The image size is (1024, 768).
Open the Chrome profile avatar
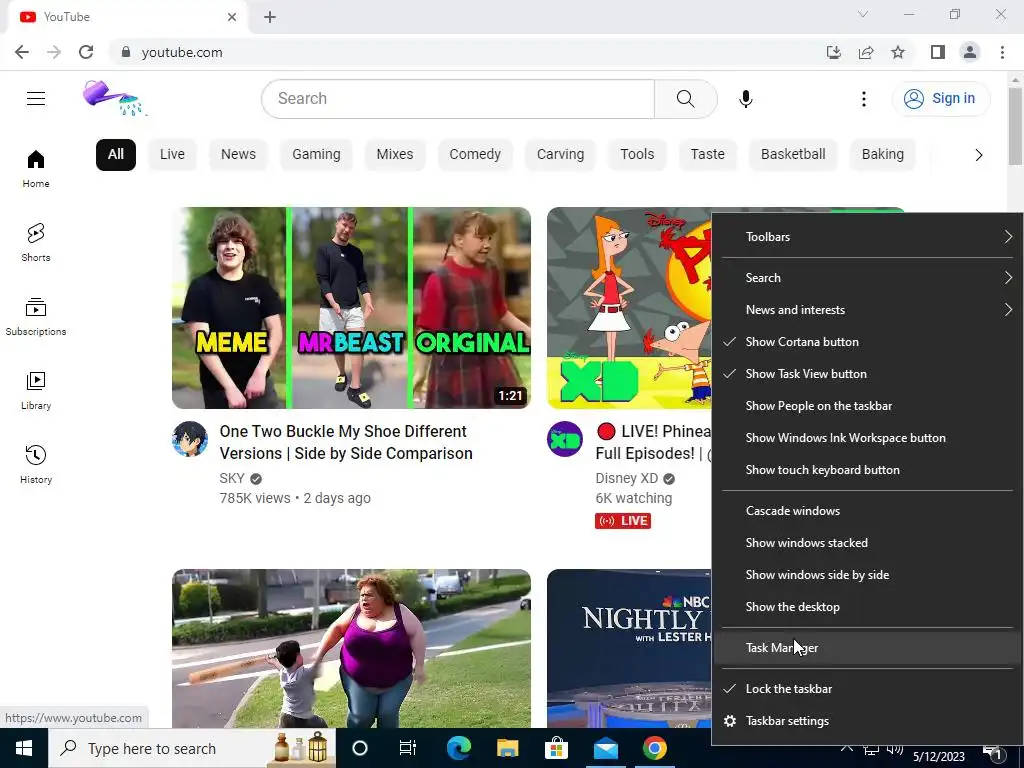click(970, 52)
